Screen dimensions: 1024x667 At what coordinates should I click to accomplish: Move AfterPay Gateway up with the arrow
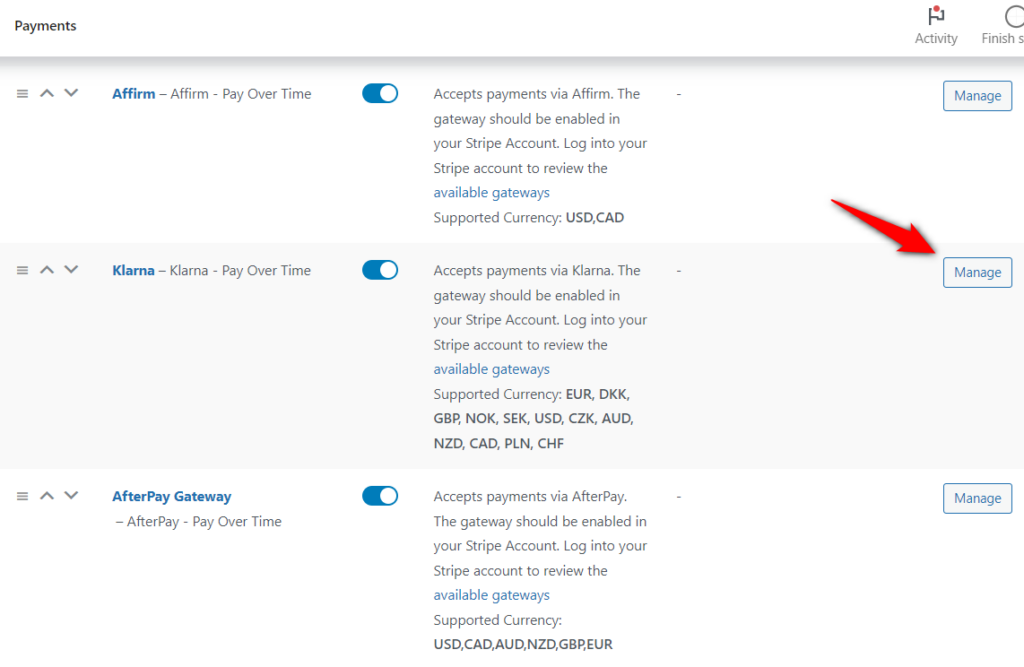coord(47,496)
